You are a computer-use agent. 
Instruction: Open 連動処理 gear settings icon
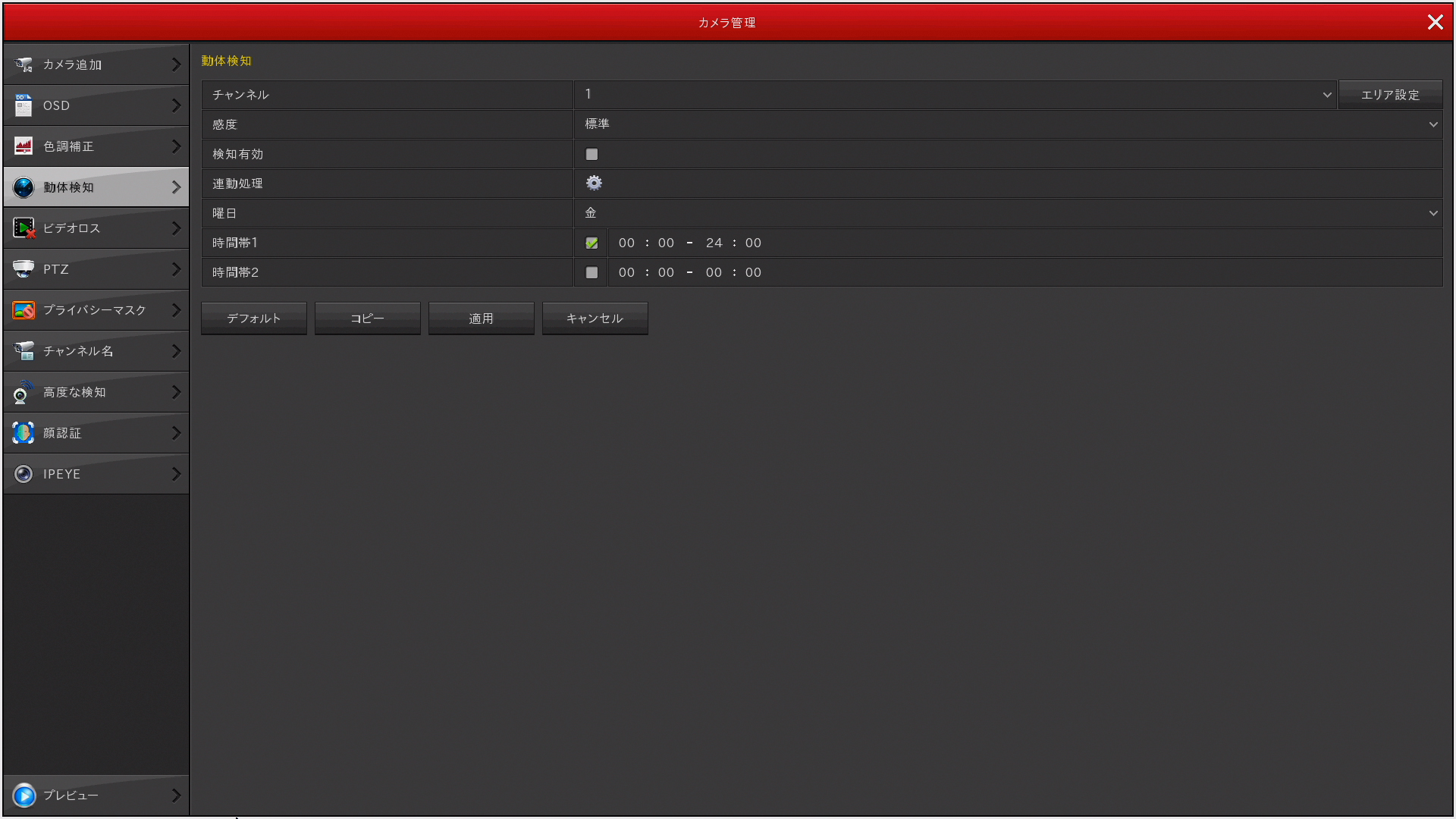click(594, 184)
